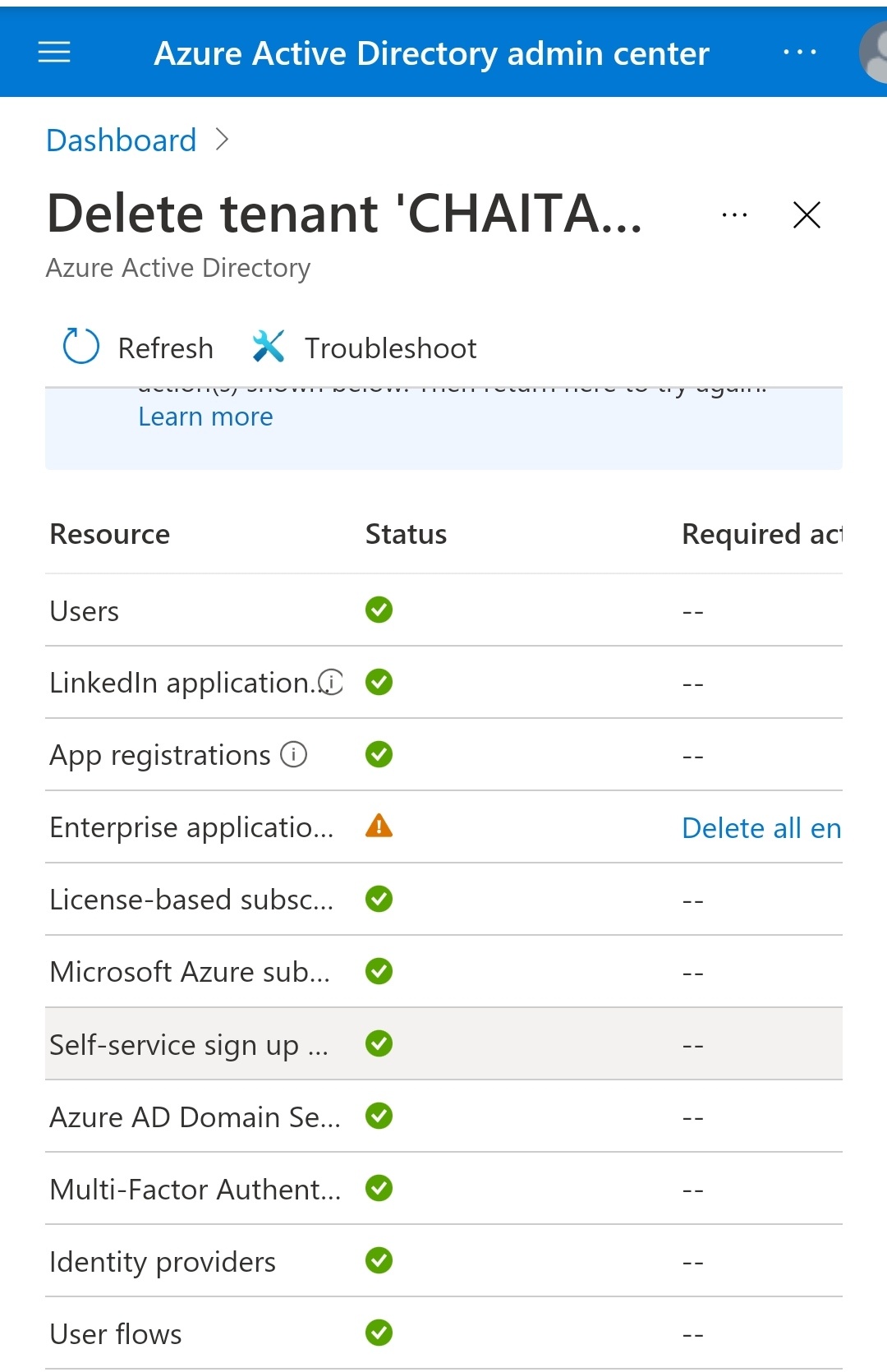This screenshot has height=1372, width=887.
Task: Open the Delete all enterprise applications link
Action: point(761,828)
